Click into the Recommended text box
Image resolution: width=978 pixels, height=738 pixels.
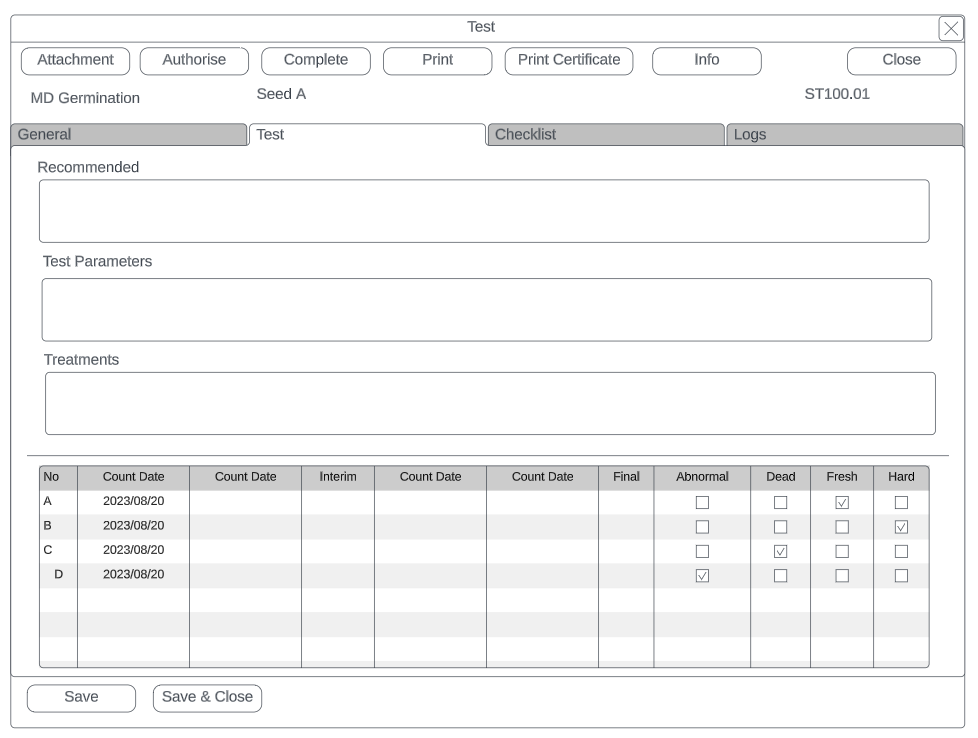point(483,211)
